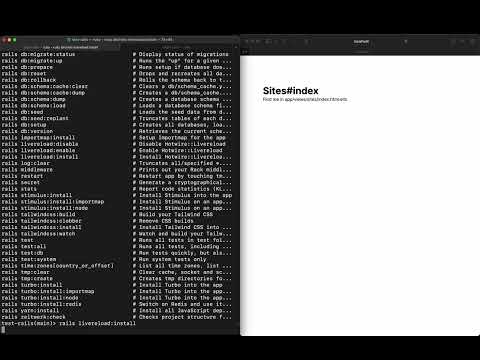Click the terminal window title text

(x=120, y=39)
